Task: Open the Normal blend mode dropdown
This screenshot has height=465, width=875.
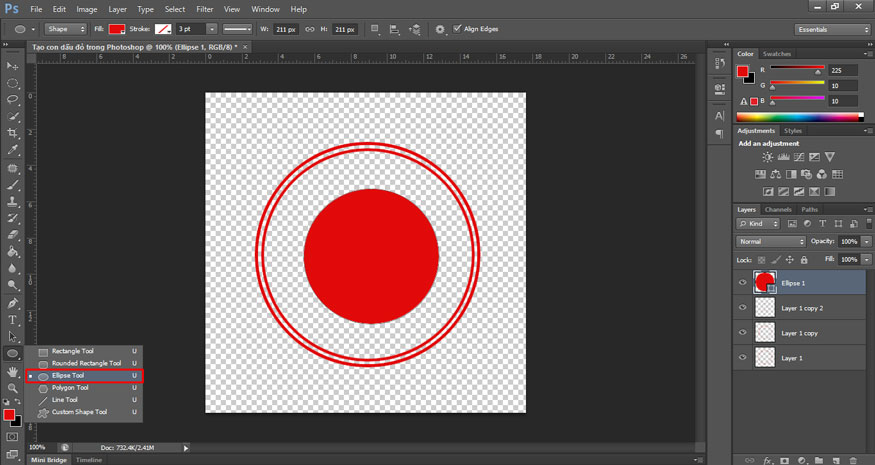Action: (771, 242)
